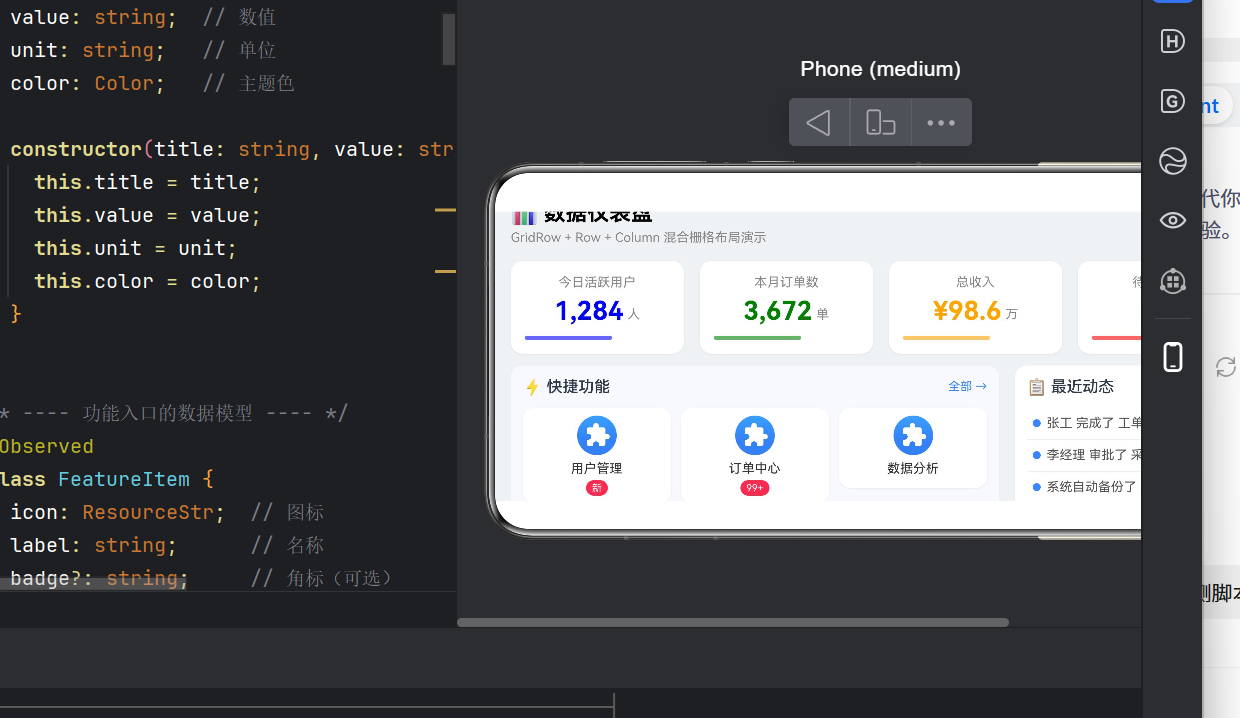Open the H tool window in sidebar
Screen dimensions: 1240x718
tap(1172, 41)
